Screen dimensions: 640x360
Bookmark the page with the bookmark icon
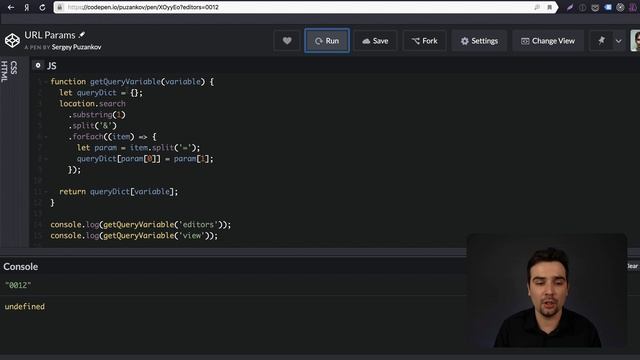(550, 7)
